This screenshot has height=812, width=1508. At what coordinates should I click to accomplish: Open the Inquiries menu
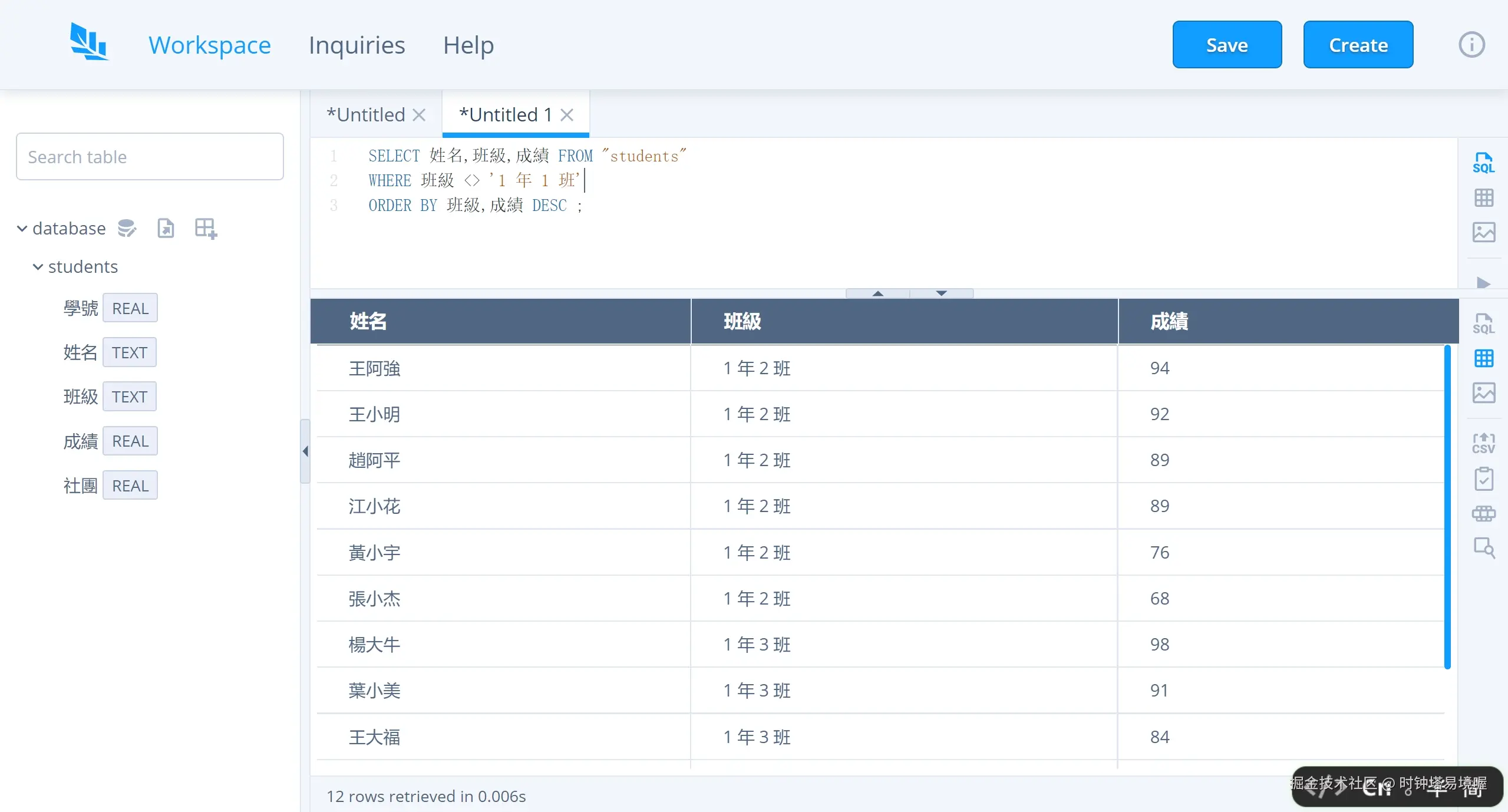pyautogui.click(x=356, y=45)
